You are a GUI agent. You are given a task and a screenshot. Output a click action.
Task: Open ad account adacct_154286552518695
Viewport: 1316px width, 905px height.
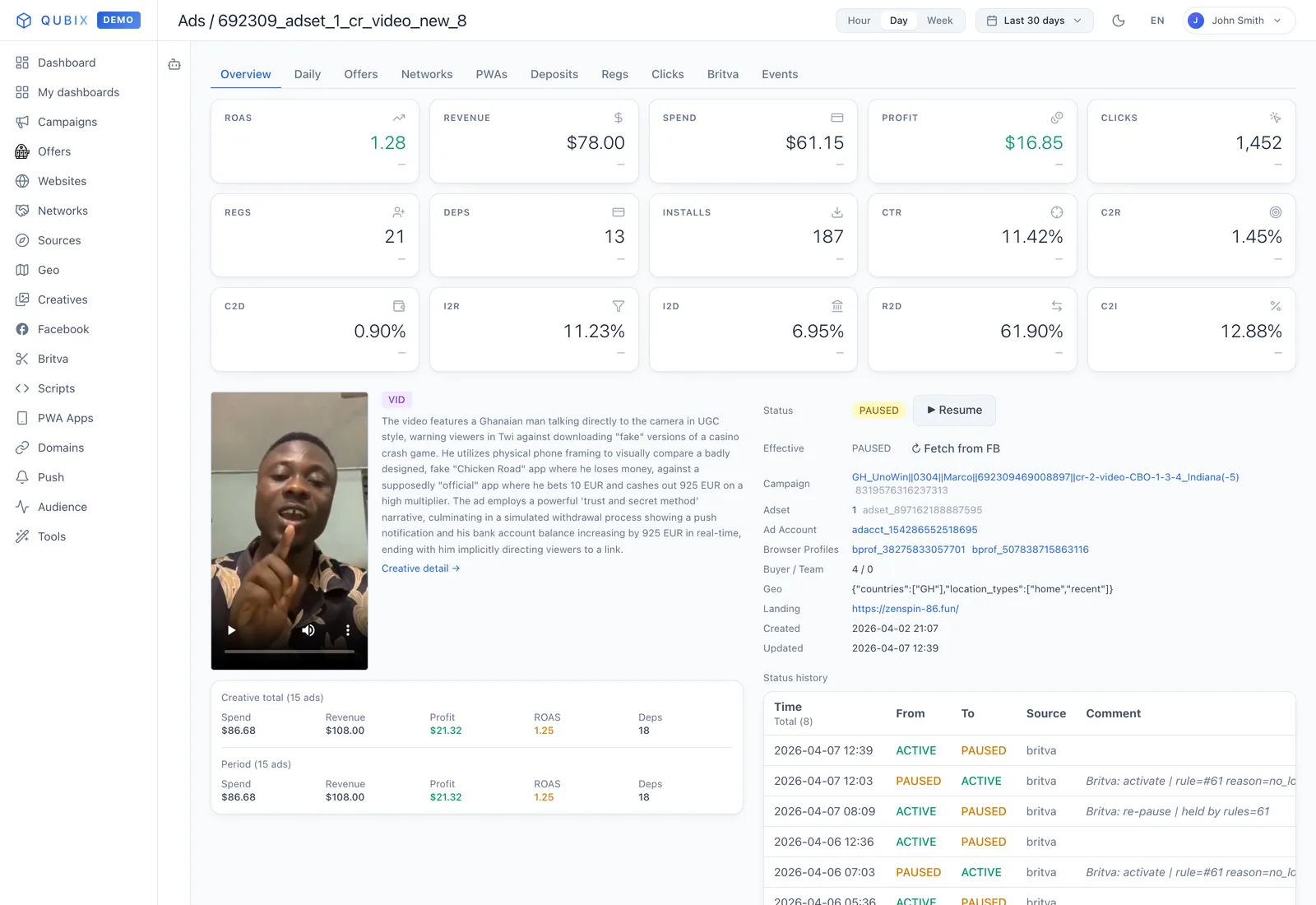point(915,530)
